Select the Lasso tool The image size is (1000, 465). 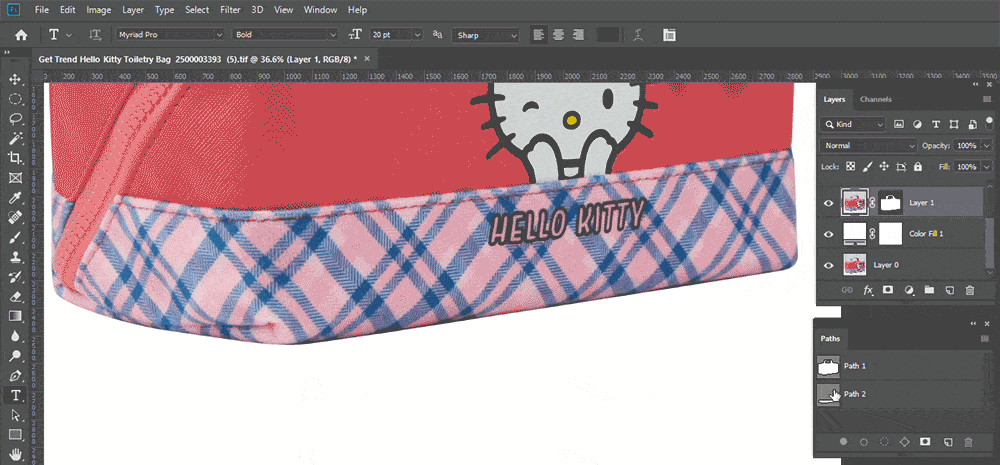(x=15, y=119)
